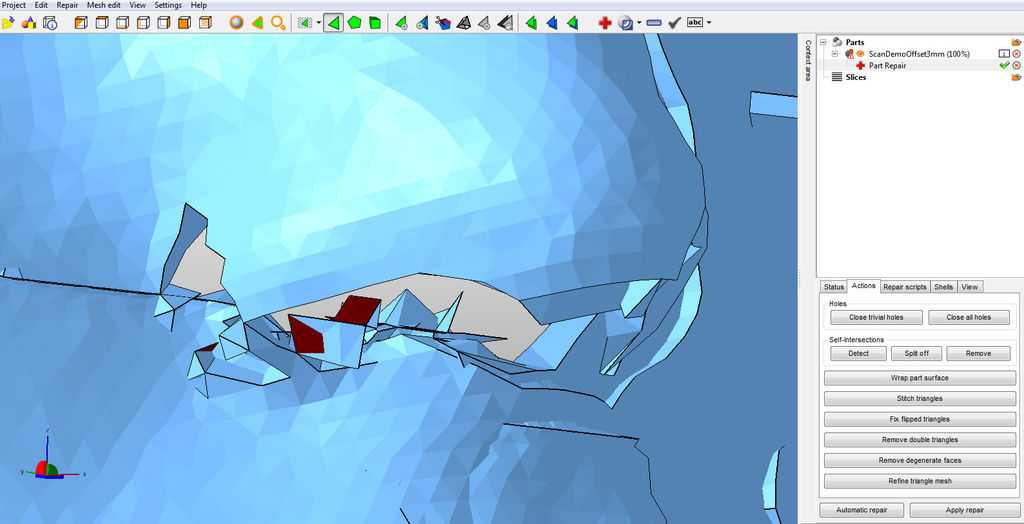The image size is (1024, 524).
Task: Collapse the ScanDemoOffset3mm tree node
Action: point(835,53)
